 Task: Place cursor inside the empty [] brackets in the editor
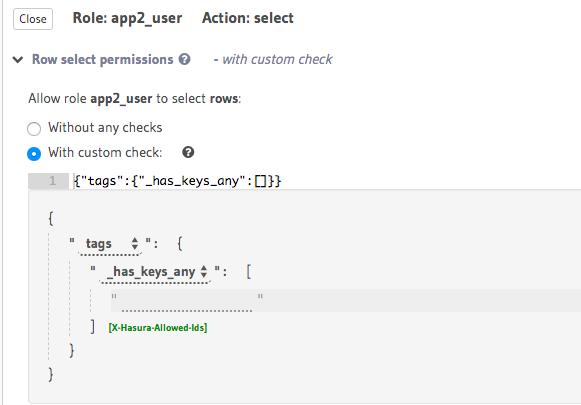[261, 181]
